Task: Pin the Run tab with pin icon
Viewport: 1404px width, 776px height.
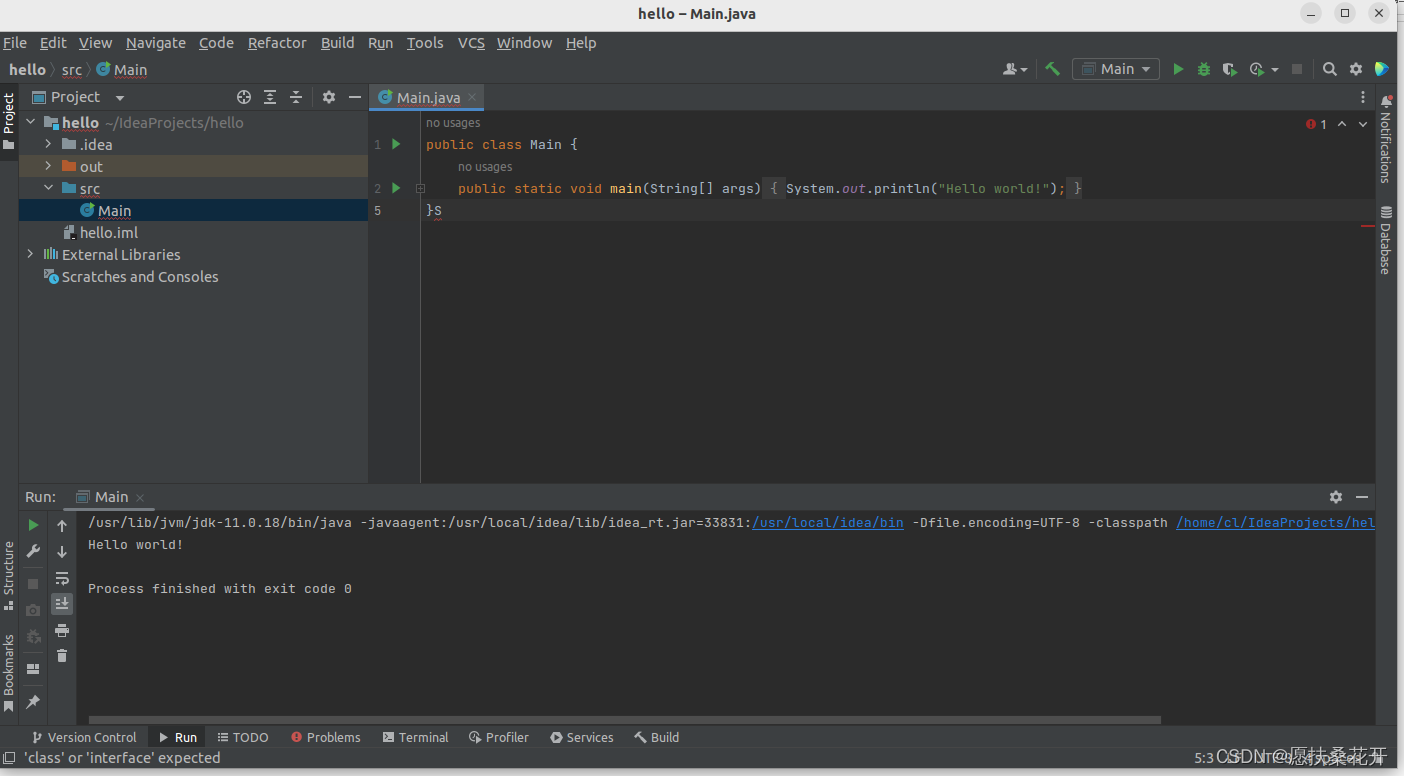Action: pyautogui.click(x=33, y=702)
